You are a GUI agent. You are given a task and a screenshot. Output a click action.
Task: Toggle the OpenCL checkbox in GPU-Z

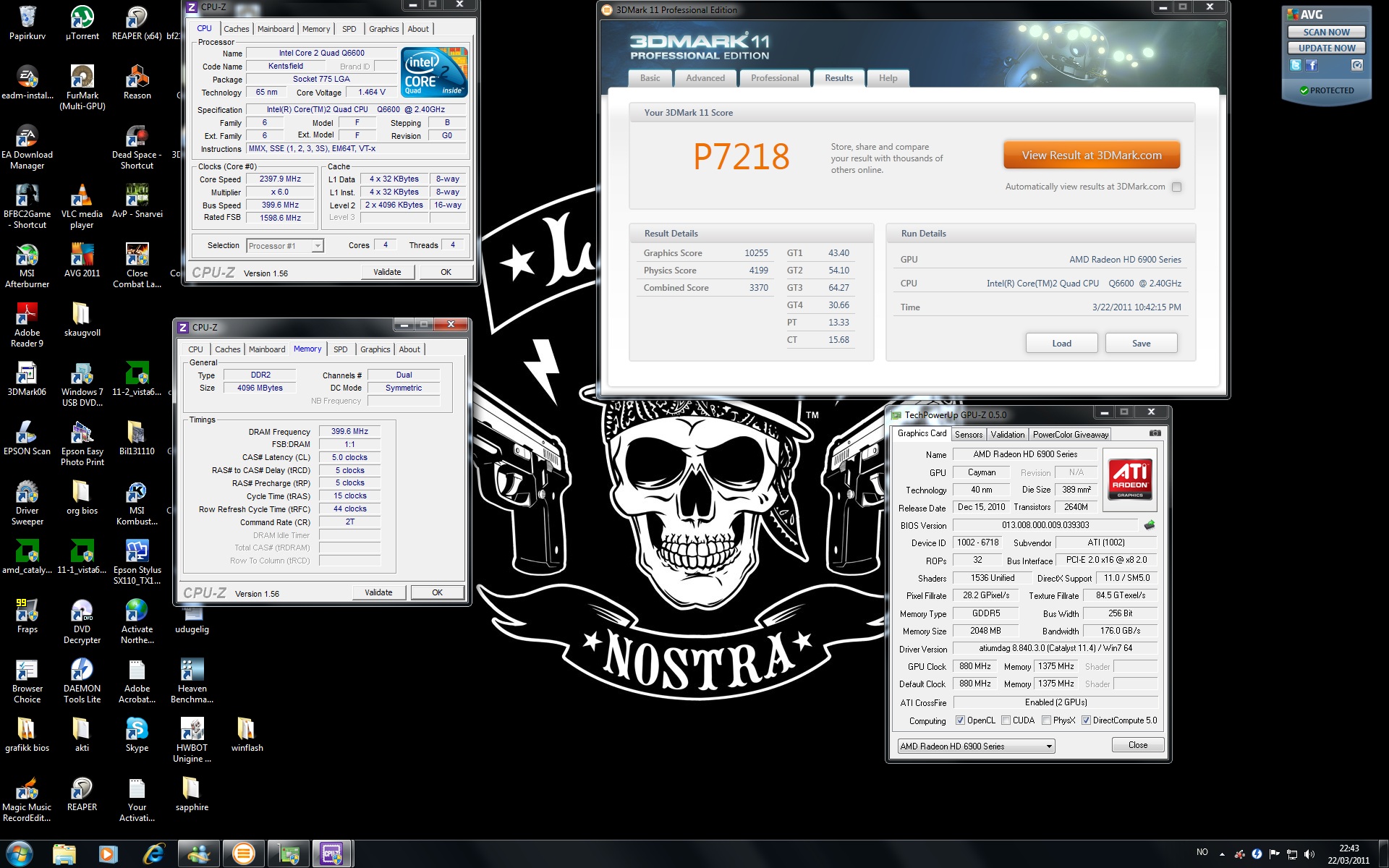click(x=960, y=720)
